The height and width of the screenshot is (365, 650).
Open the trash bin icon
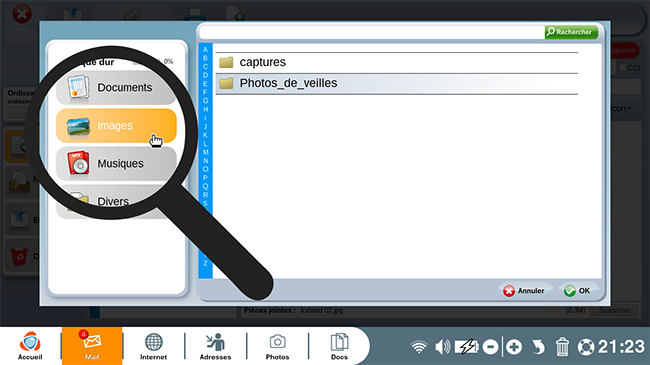coord(562,347)
